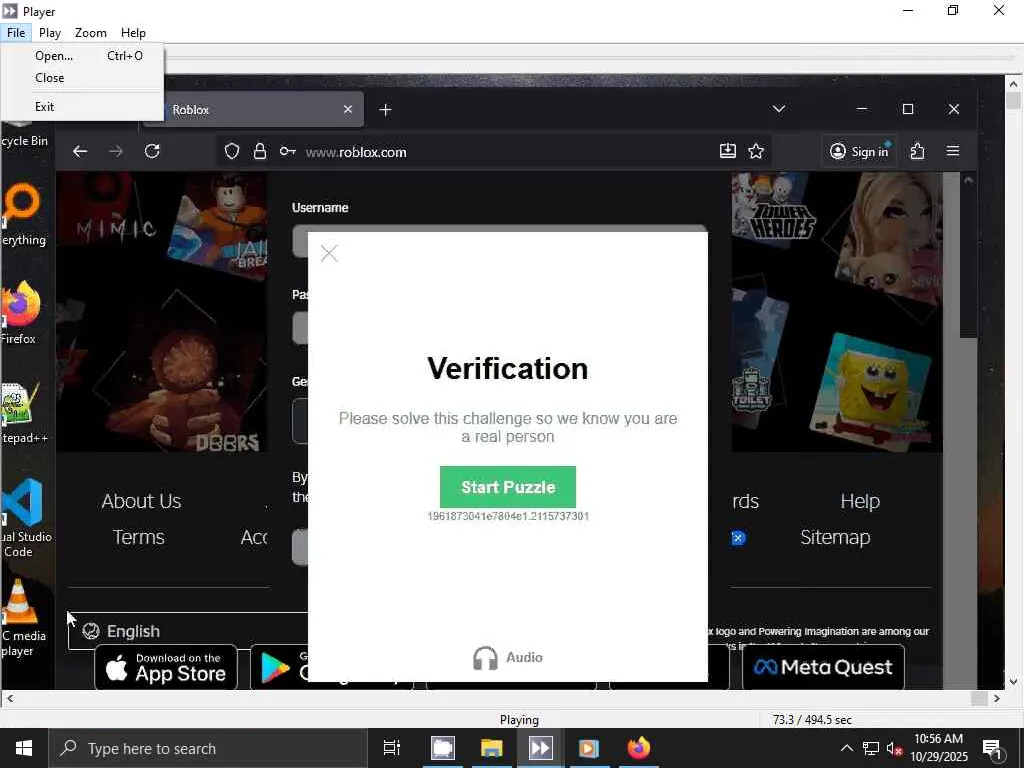Click the Visual Studio Code desktop icon
This screenshot has width=1024, height=768.
23,517
